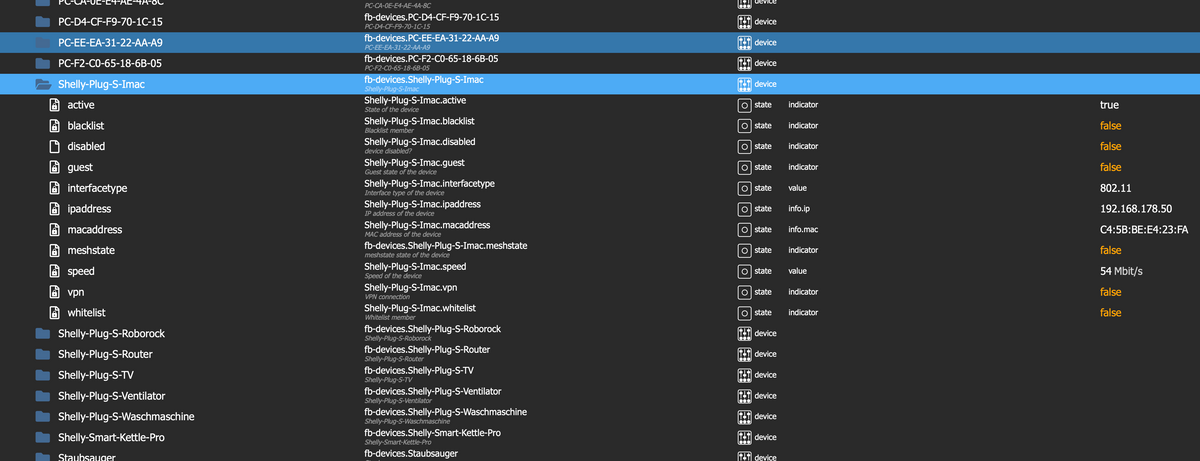Screen dimensions: 1200x461
Task: Click device type icon in Shelly-Plug-S-Ventilator row
Action: coord(743,396)
